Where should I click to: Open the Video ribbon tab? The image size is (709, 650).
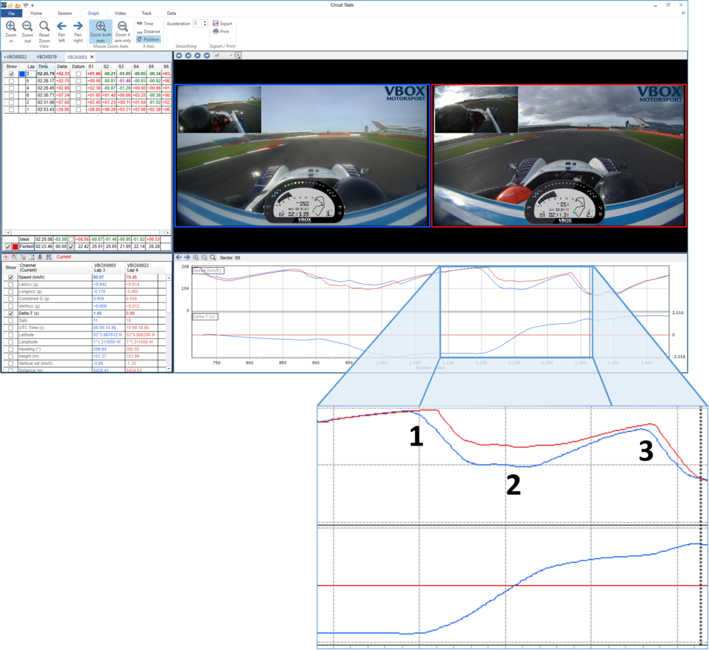[120, 13]
